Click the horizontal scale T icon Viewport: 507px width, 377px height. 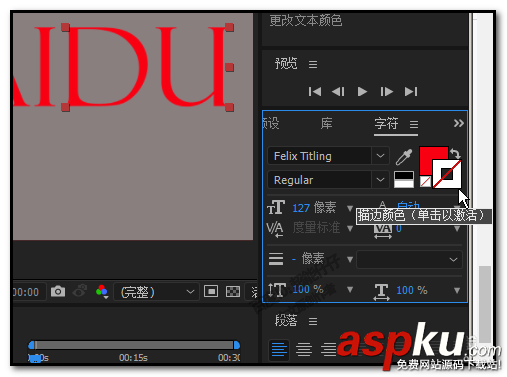click(x=381, y=292)
